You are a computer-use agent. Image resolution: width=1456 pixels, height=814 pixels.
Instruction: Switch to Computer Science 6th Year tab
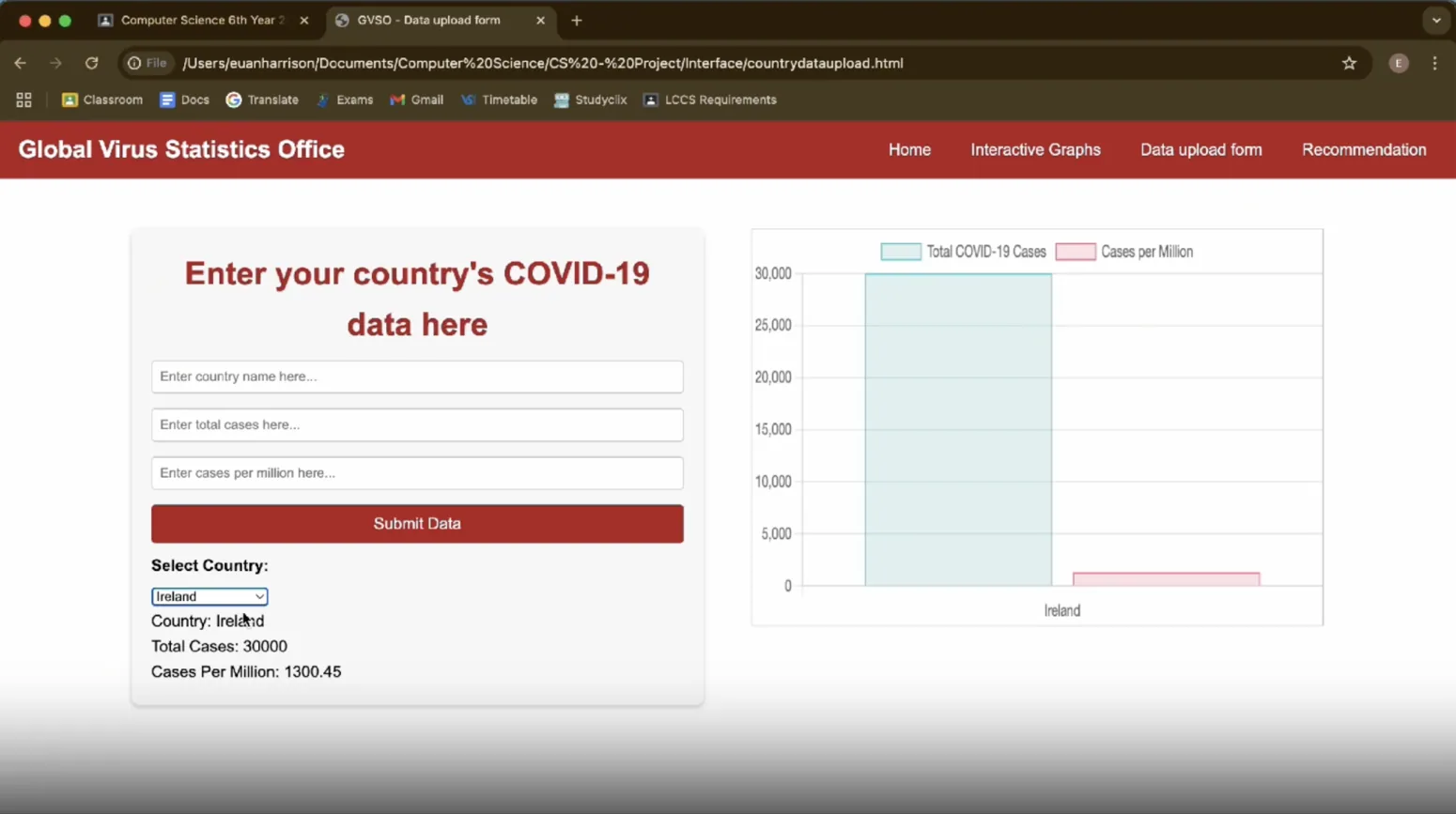203,20
